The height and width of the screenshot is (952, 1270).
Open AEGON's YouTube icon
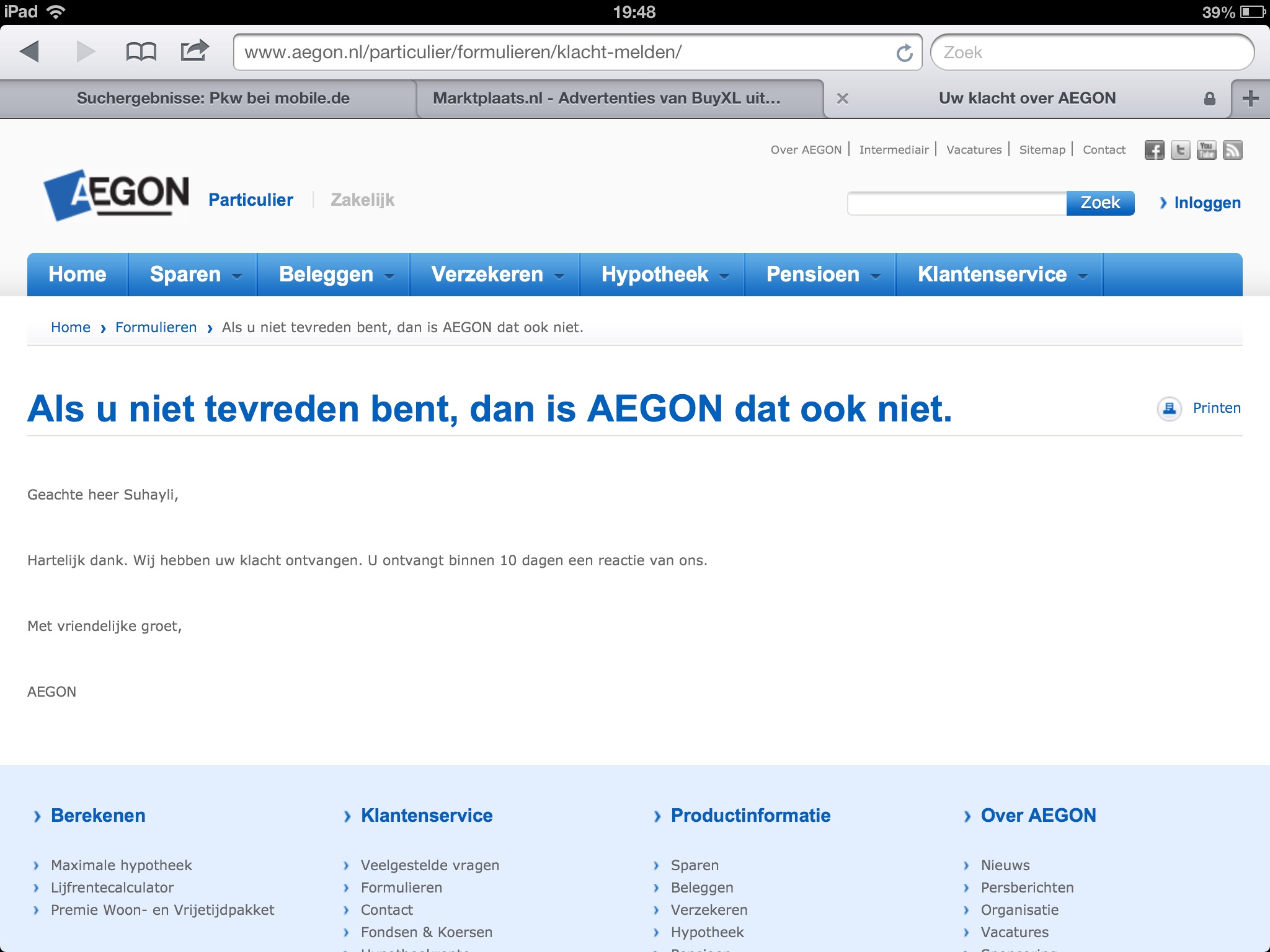click(x=1206, y=151)
